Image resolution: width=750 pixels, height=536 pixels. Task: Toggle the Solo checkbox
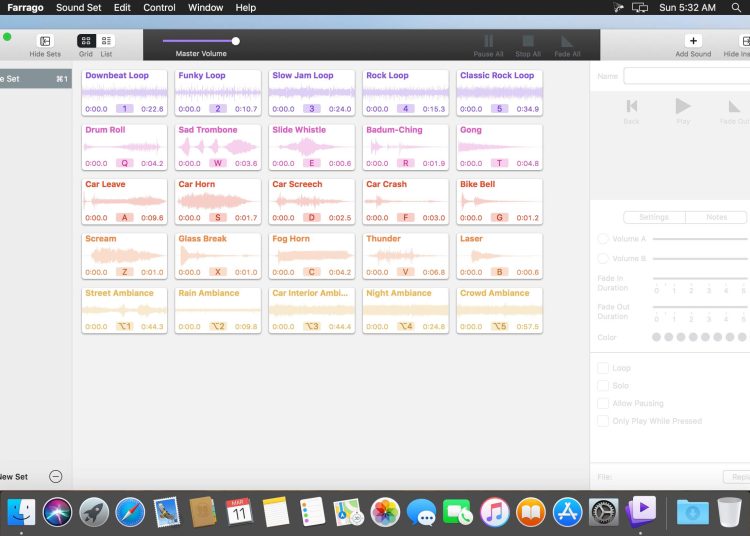(x=603, y=385)
